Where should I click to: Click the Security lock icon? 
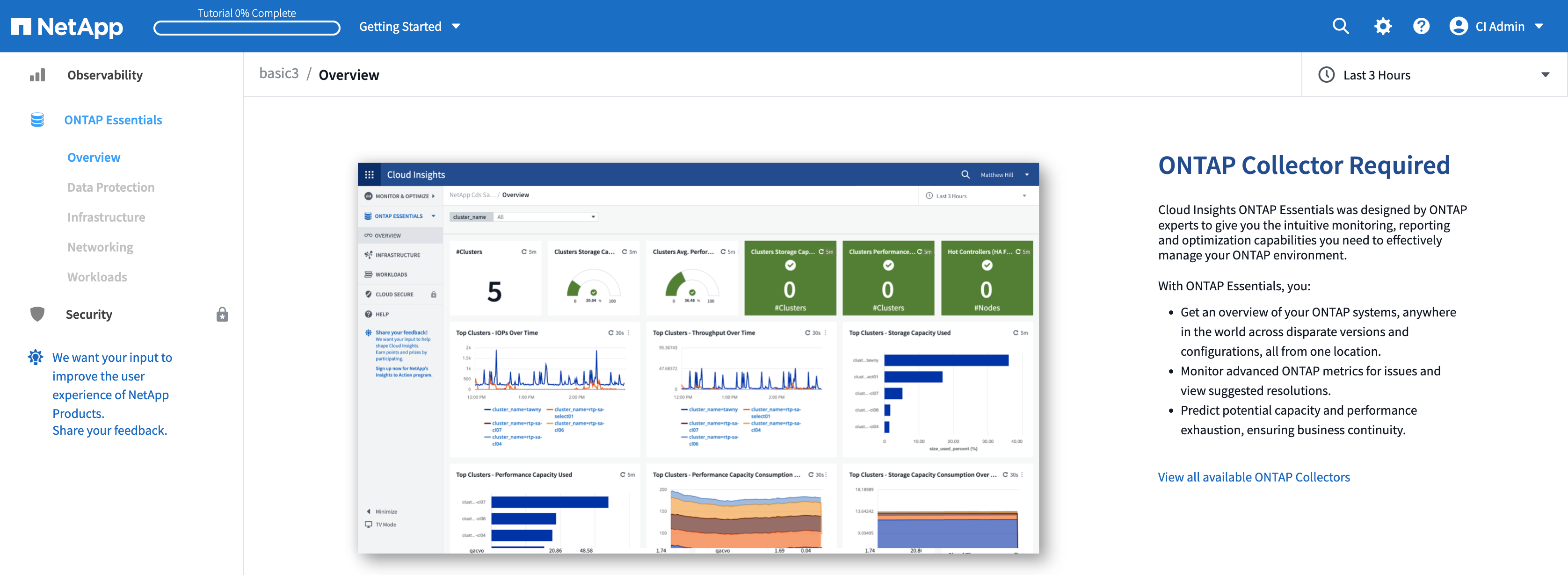click(x=222, y=314)
